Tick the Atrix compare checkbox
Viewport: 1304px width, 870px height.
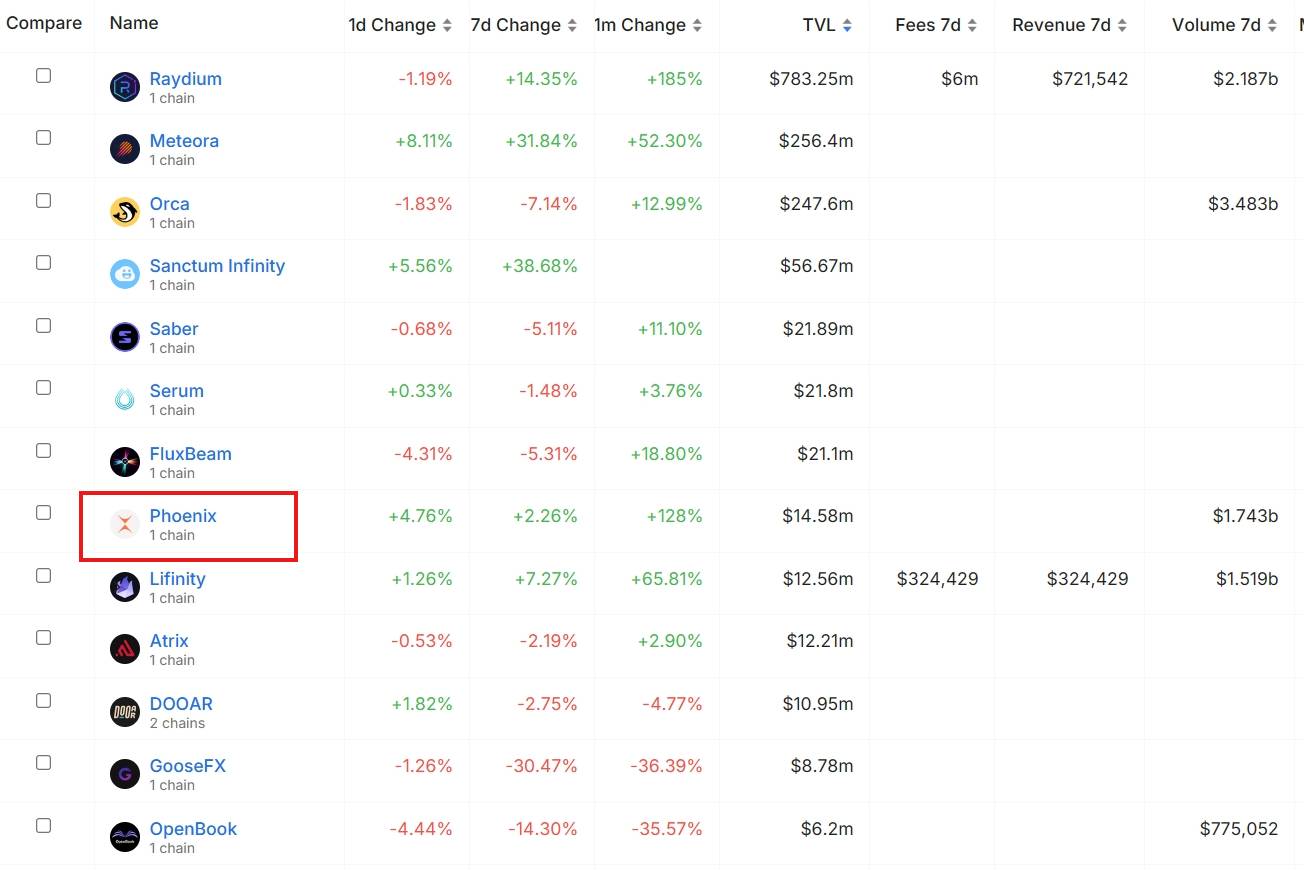click(x=43, y=638)
